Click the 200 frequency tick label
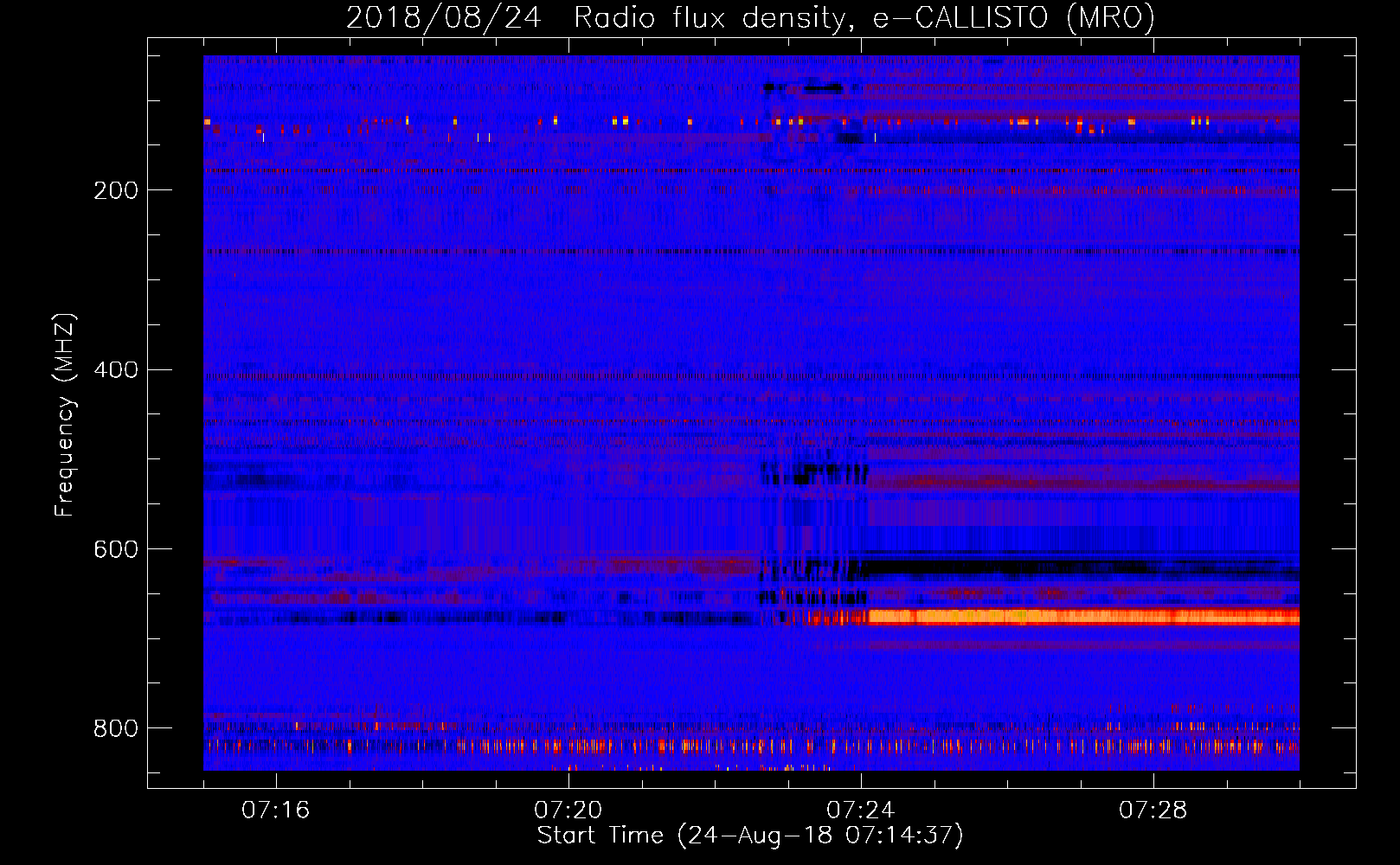 [x=115, y=190]
